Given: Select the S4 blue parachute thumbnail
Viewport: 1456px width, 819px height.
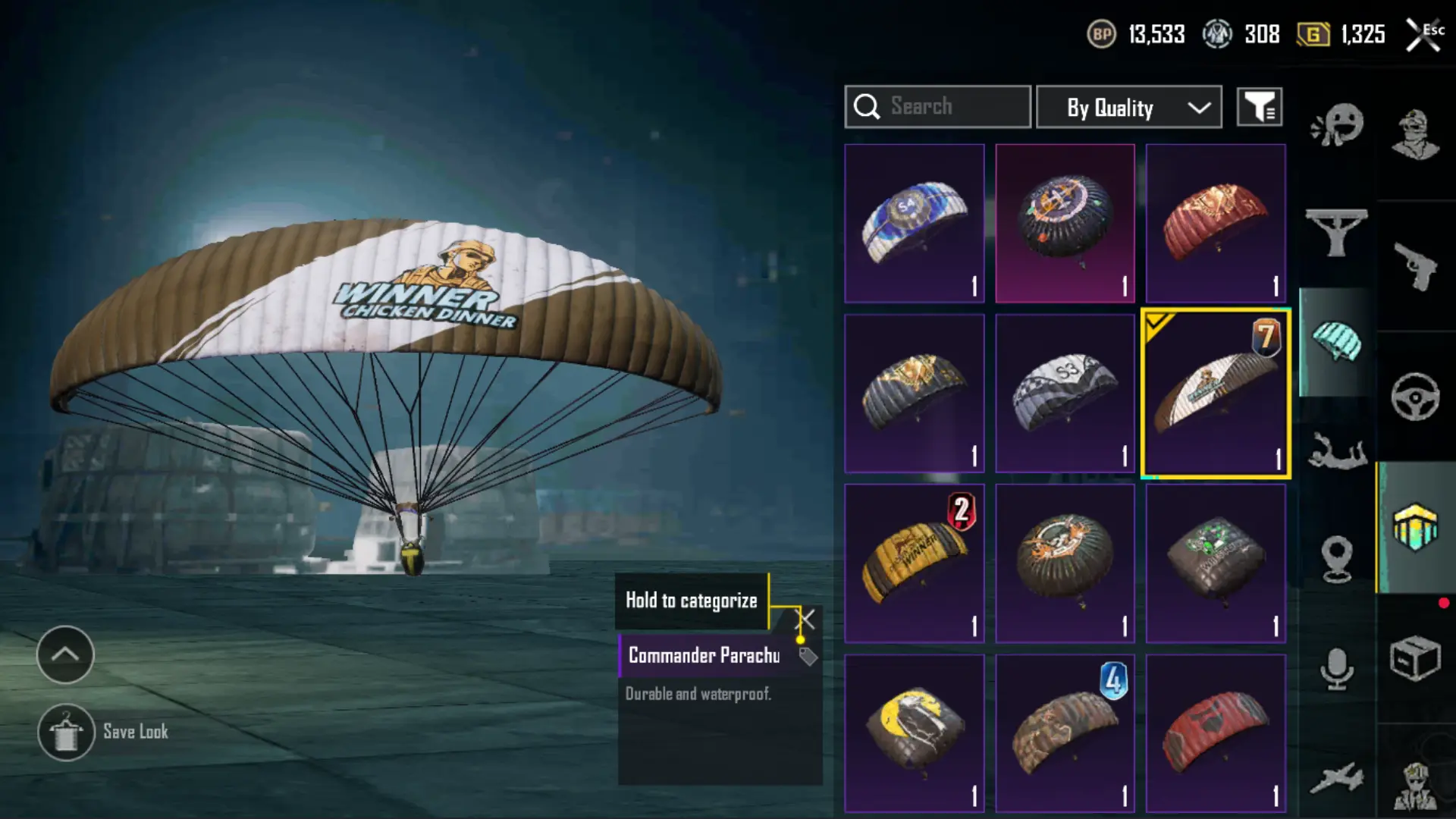Looking at the screenshot, I should click(915, 223).
